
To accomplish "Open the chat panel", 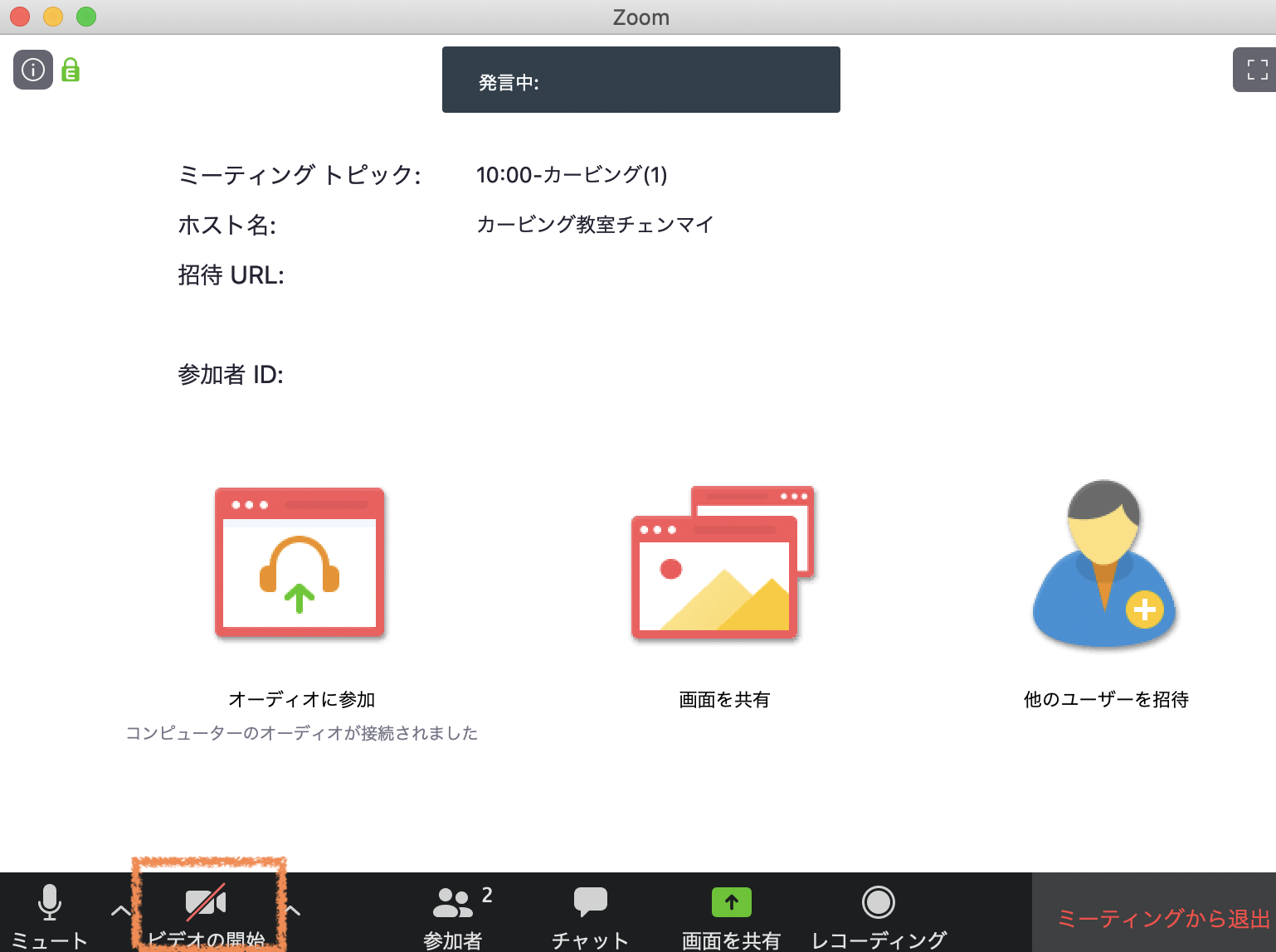I will [x=591, y=916].
